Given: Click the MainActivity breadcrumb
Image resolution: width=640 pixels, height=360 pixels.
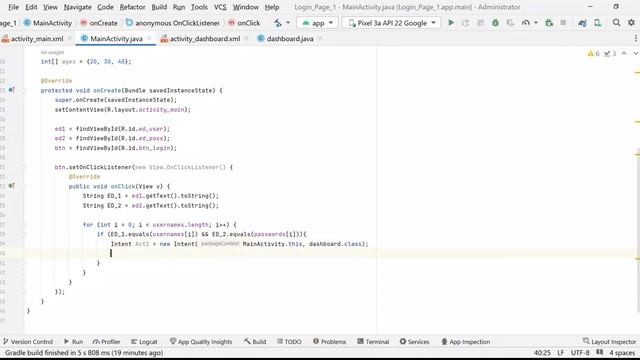Looking at the screenshot, I should click(48, 23).
